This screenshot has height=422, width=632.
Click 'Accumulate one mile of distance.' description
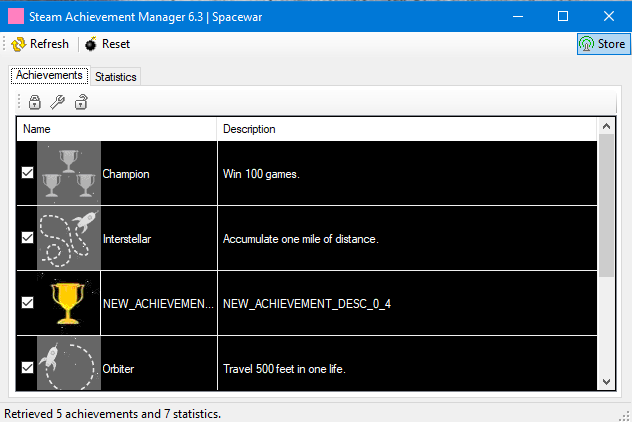click(301, 239)
